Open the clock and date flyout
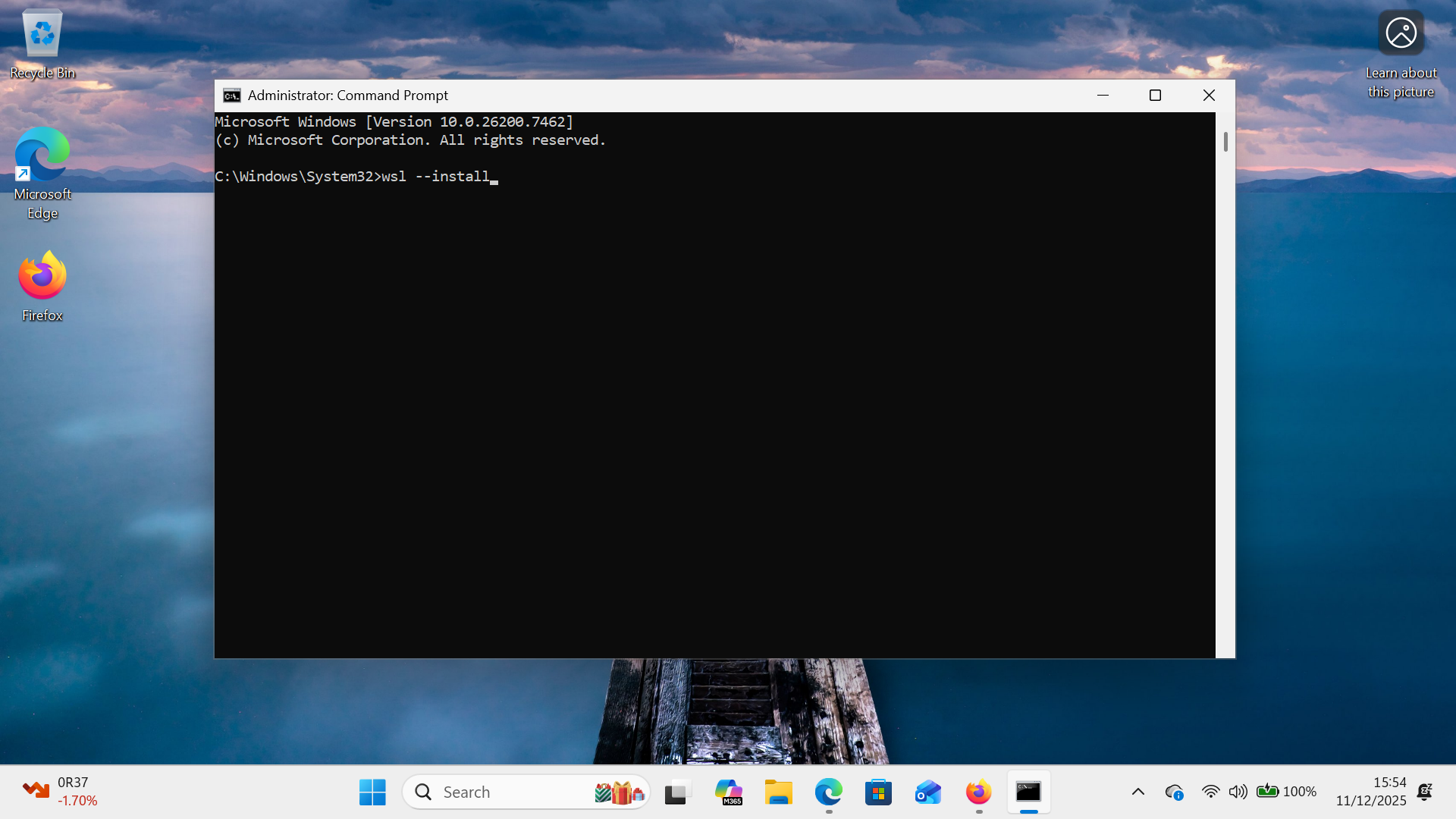The height and width of the screenshot is (819, 1456). click(x=1371, y=792)
